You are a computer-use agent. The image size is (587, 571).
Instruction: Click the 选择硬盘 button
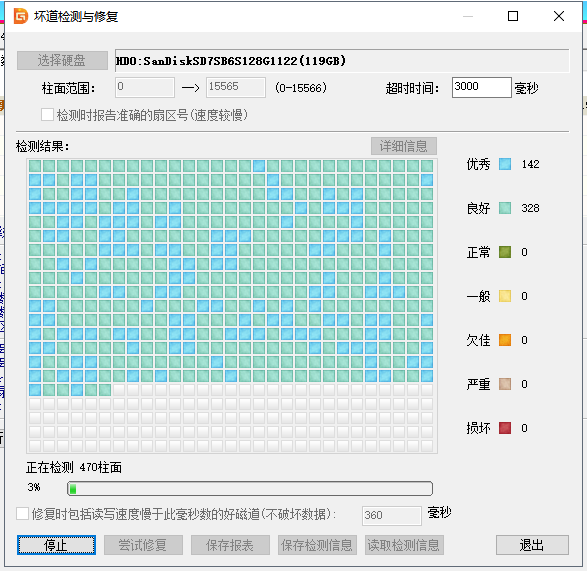[x=62, y=60]
